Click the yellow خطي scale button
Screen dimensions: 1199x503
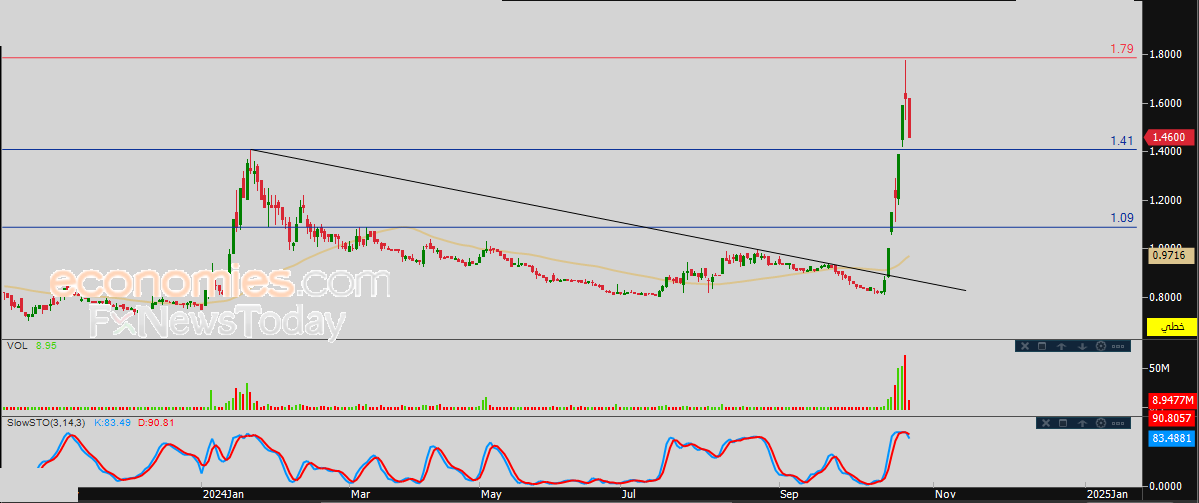click(x=1171, y=327)
